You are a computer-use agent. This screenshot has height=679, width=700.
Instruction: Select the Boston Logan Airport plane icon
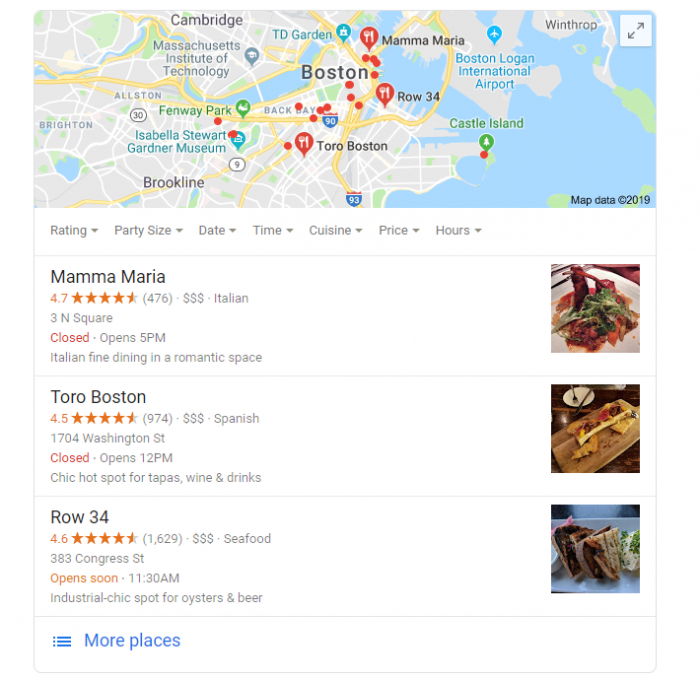click(494, 34)
